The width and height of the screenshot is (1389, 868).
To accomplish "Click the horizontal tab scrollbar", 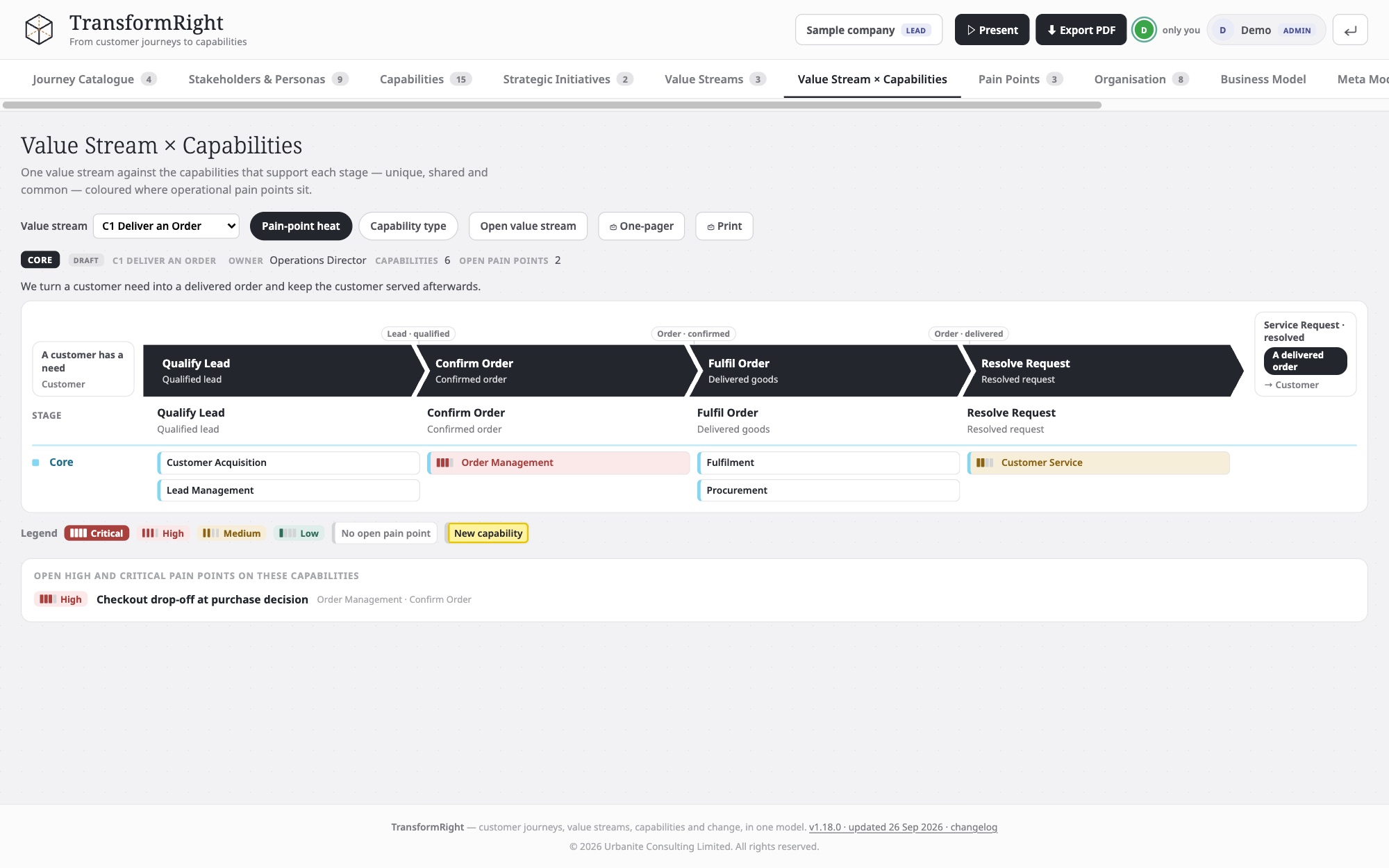I will point(552,105).
